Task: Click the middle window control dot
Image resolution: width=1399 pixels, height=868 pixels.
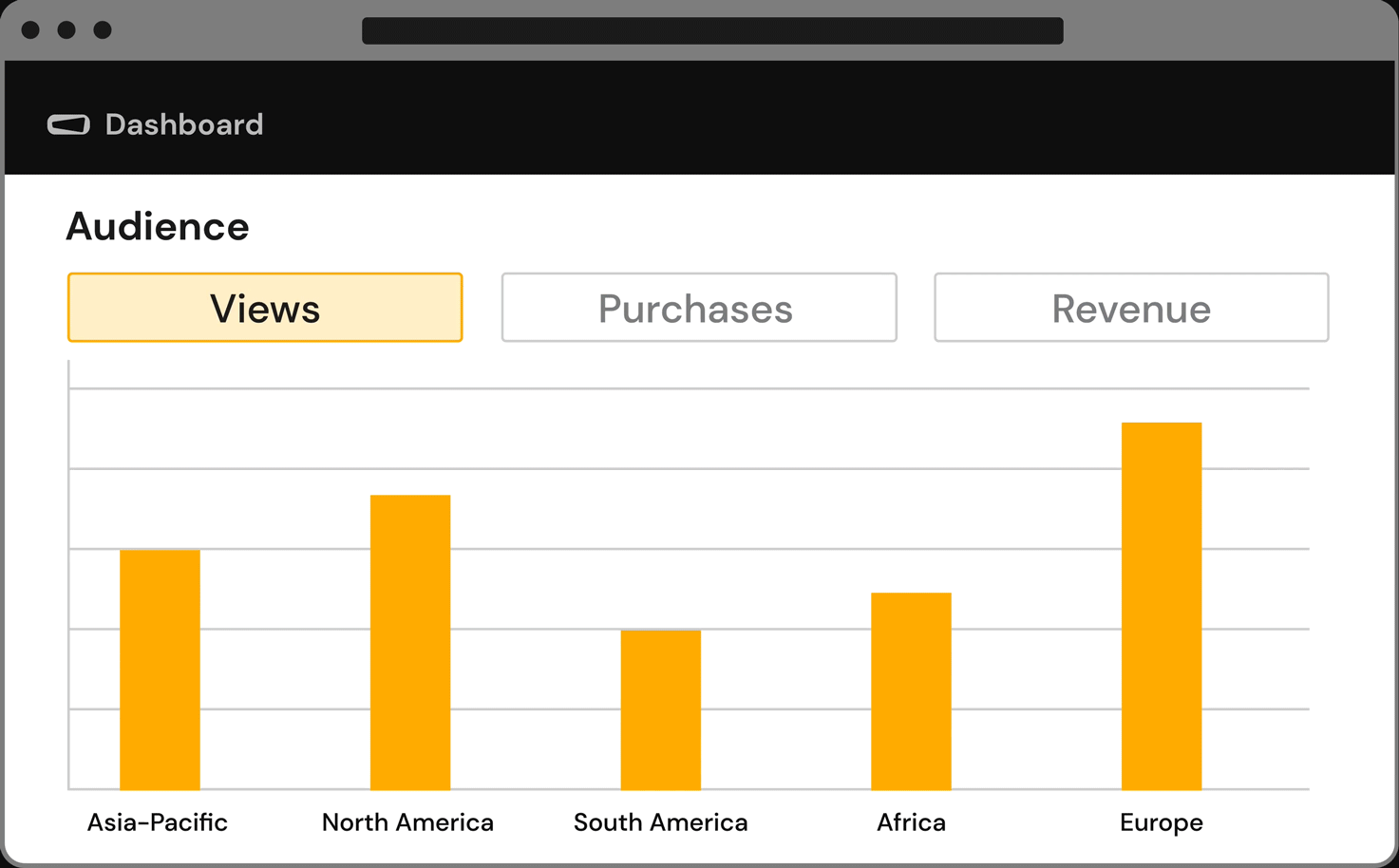Action: pos(66,30)
